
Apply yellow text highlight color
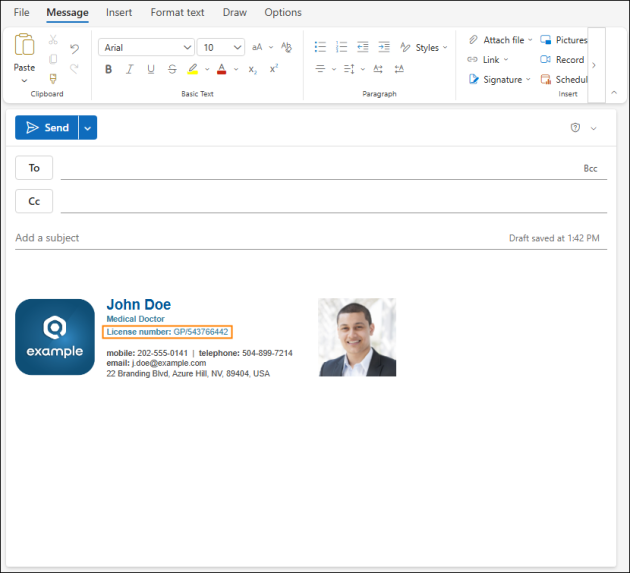tap(193, 69)
